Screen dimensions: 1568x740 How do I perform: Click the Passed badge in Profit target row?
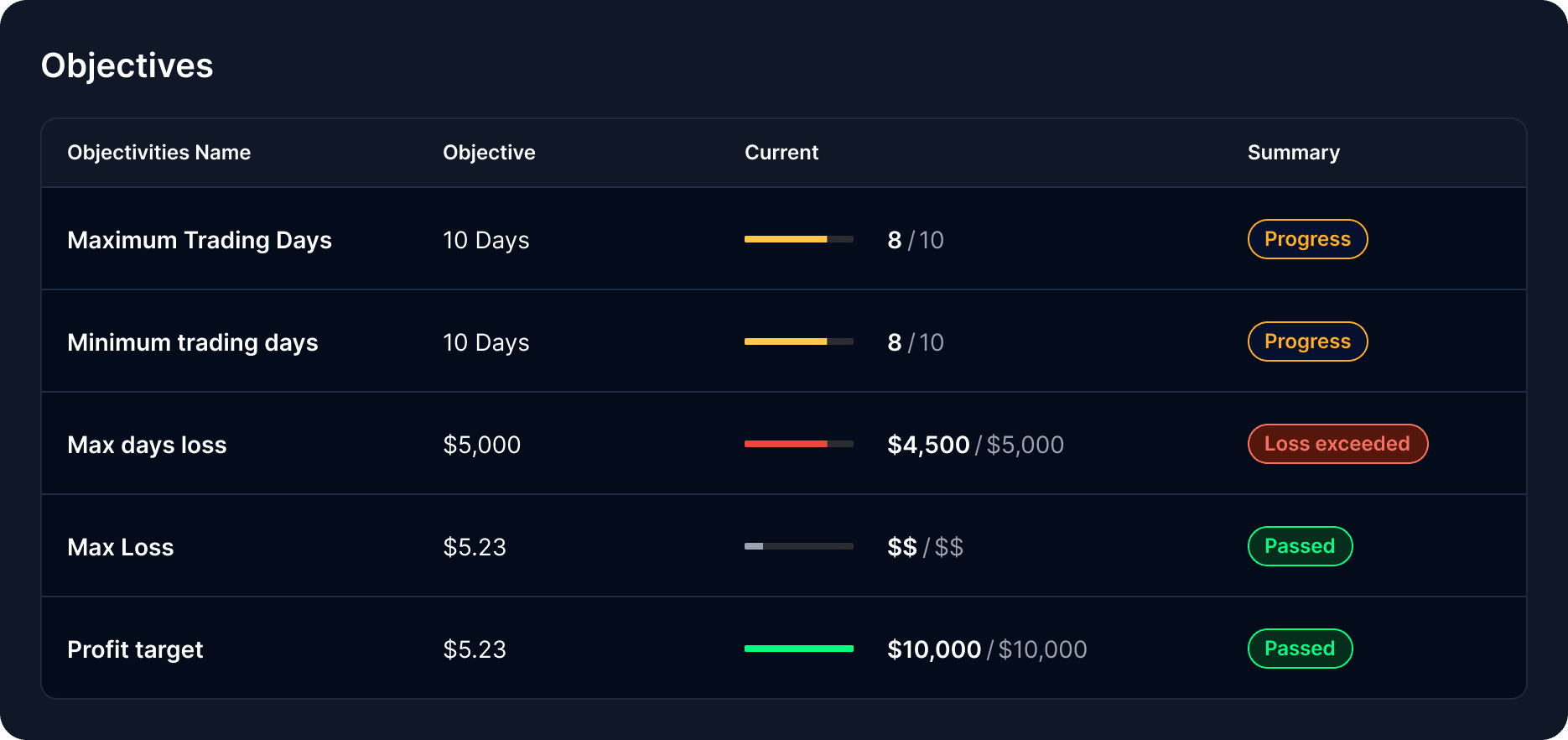point(1300,649)
